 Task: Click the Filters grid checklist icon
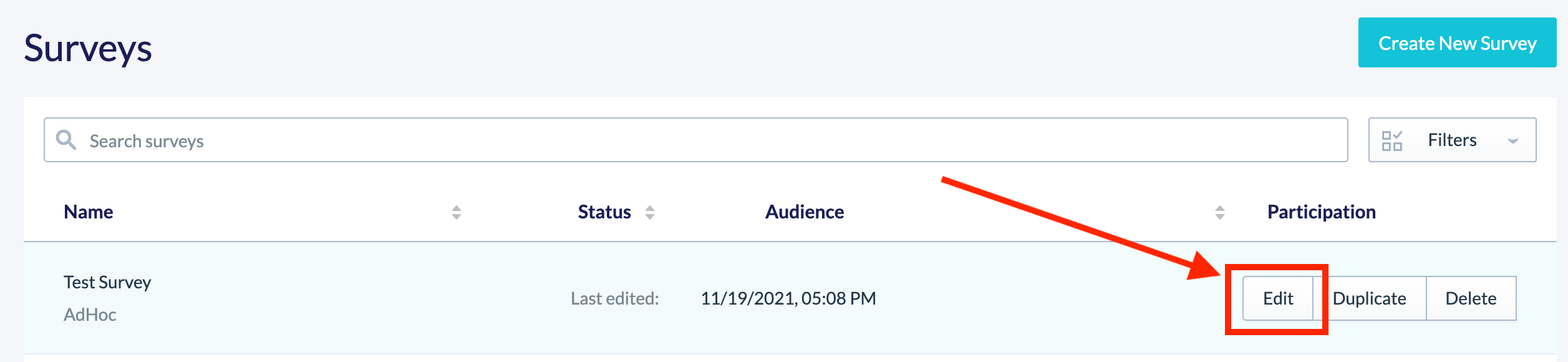pyautogui.click(x=1391, y=140)
